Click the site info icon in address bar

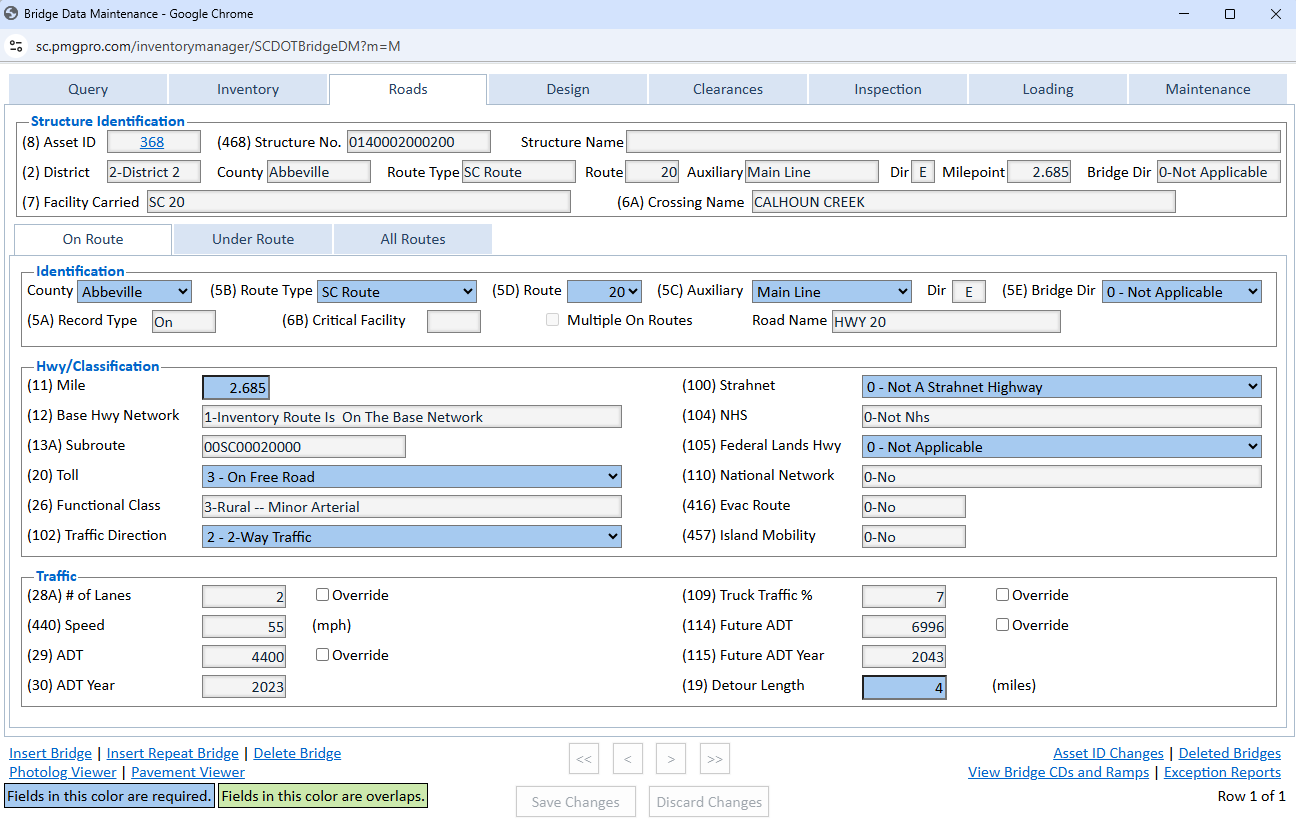coord(15,46)
